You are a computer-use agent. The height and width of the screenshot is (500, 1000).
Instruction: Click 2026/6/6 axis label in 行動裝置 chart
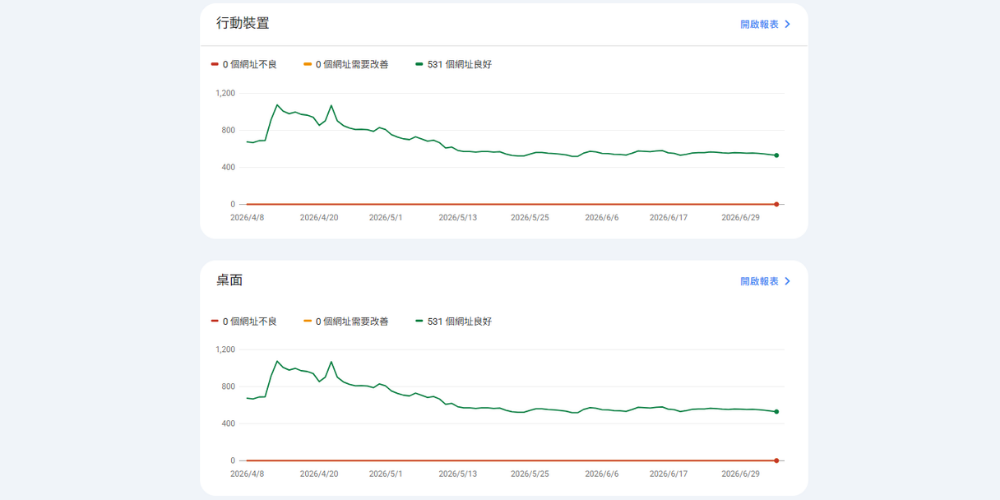602,217
